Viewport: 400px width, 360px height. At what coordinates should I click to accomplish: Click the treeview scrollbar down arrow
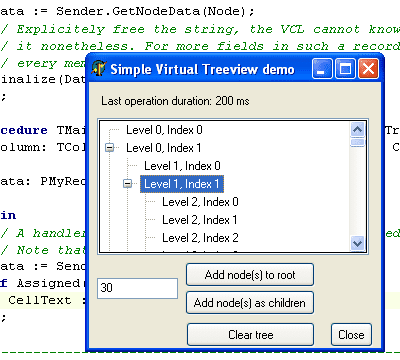[x=358, y=243]
